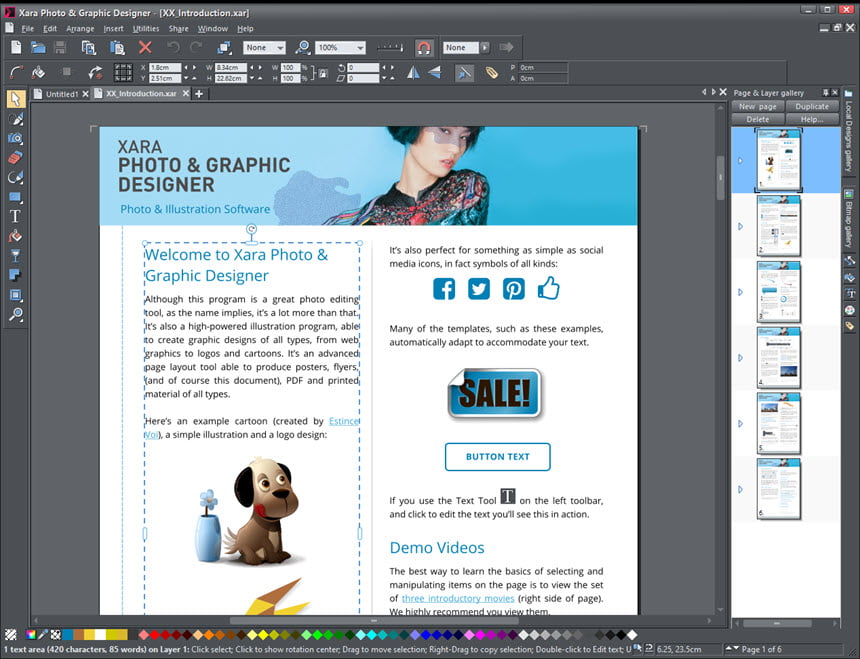Open the color editor icon
The image size is (860, 659).
(x=31, y=634)
